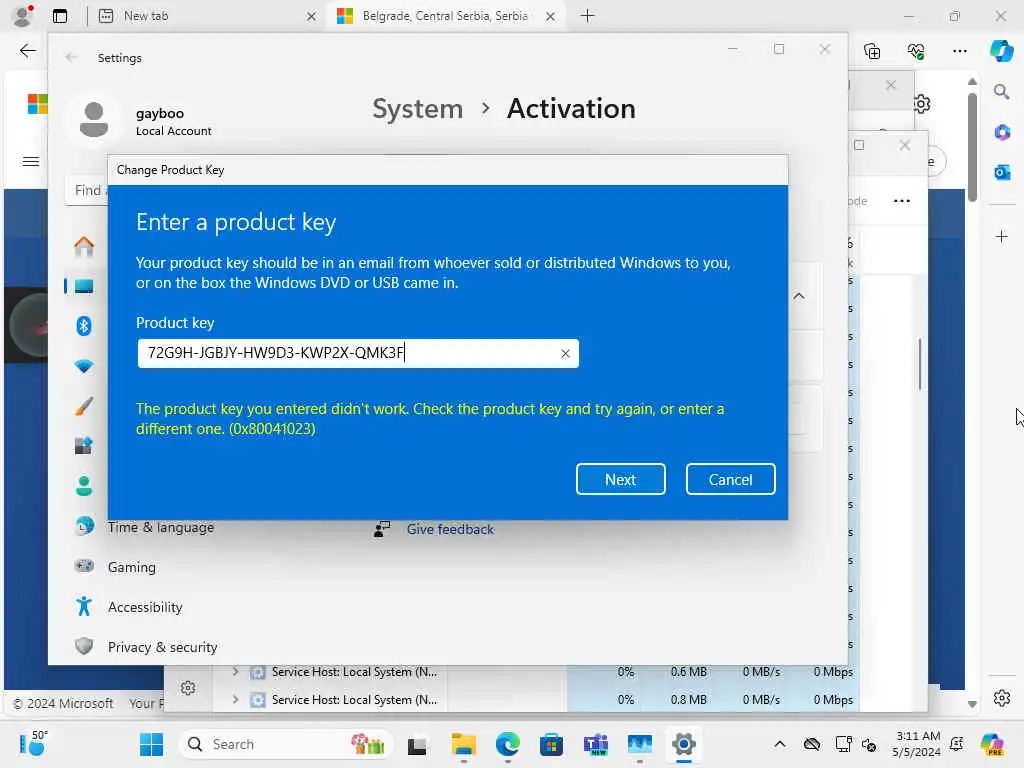Open Edge tab actions menu icon
The width and height of the screenshot is (1024, 768).
tap(60, 16)
